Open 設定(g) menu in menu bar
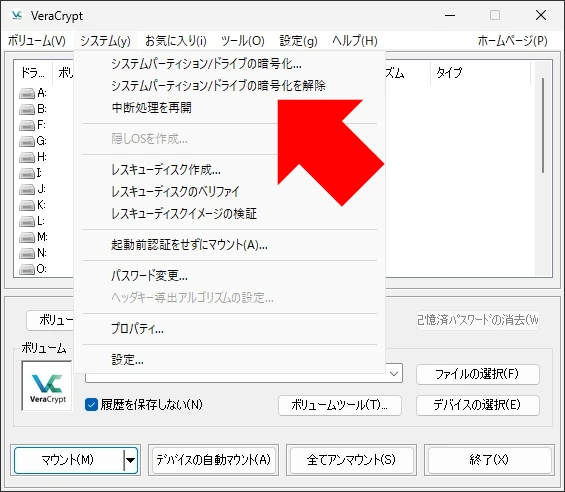 pyautogui.click(x=298, y=41)
